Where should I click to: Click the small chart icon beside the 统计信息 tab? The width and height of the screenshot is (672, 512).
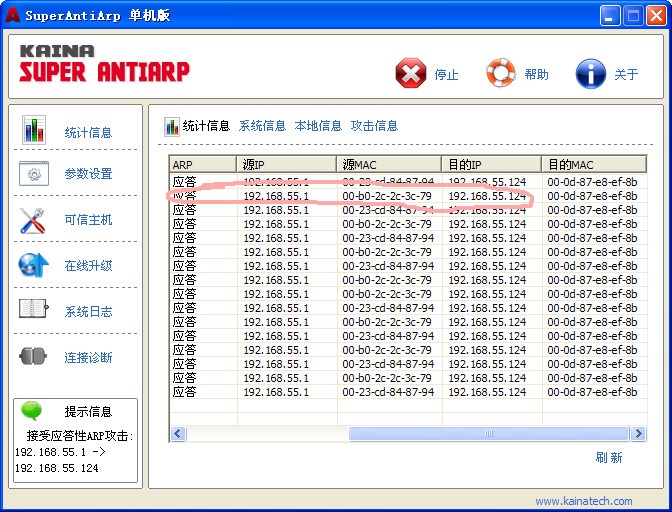(x=172, y=126)
